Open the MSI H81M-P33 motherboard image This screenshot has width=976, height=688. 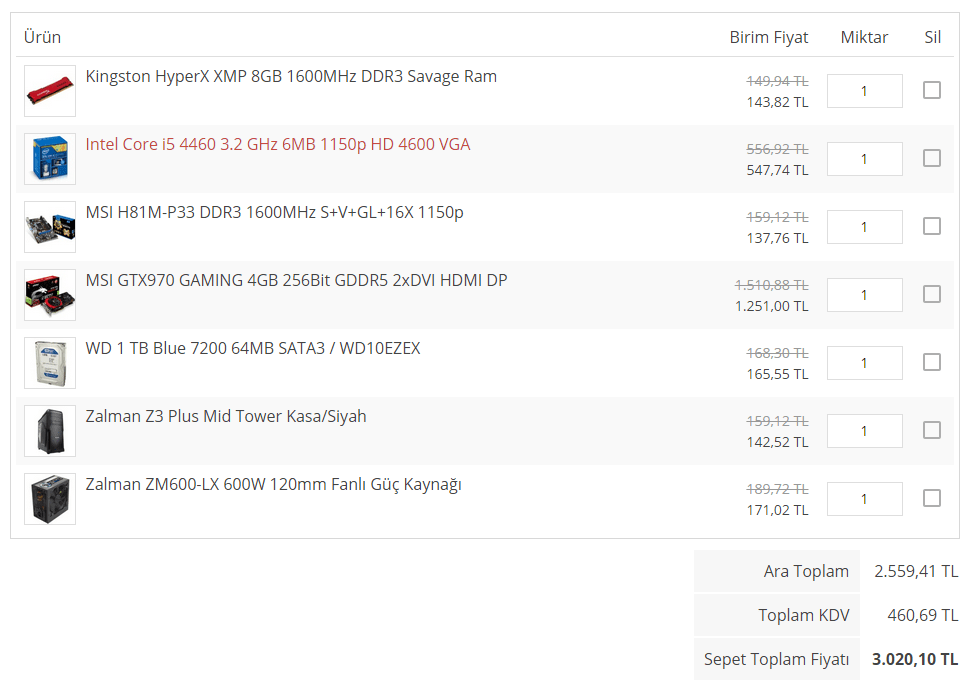(50, 227)
